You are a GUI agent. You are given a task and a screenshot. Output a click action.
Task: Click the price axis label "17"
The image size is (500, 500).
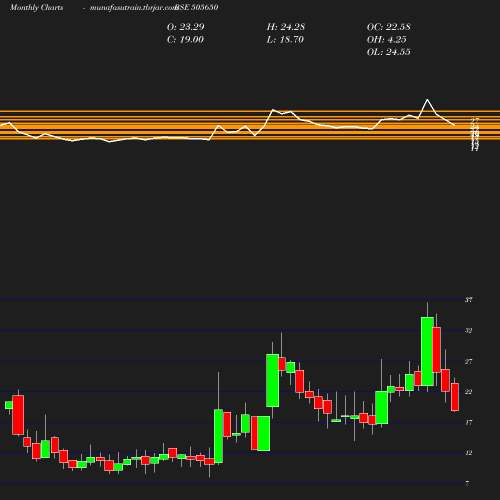pos(469,422)
